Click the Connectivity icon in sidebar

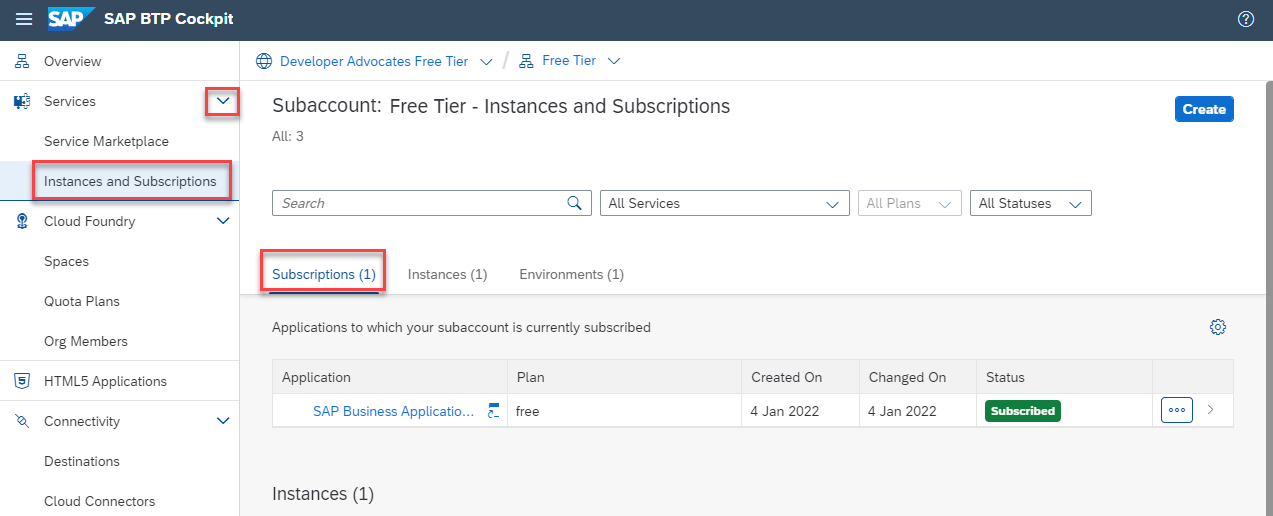22,421
